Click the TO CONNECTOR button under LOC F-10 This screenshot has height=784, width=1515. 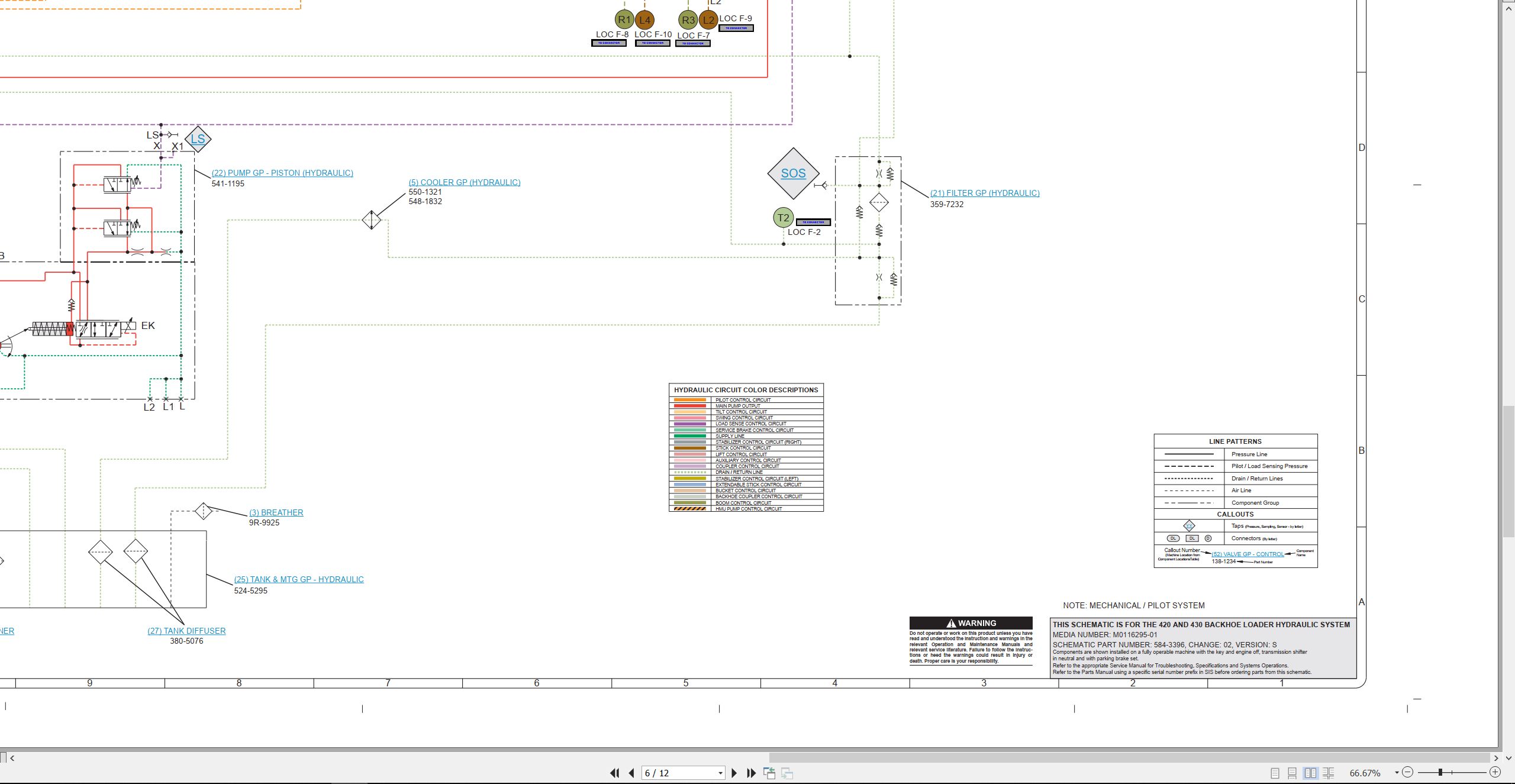[653, 43]
